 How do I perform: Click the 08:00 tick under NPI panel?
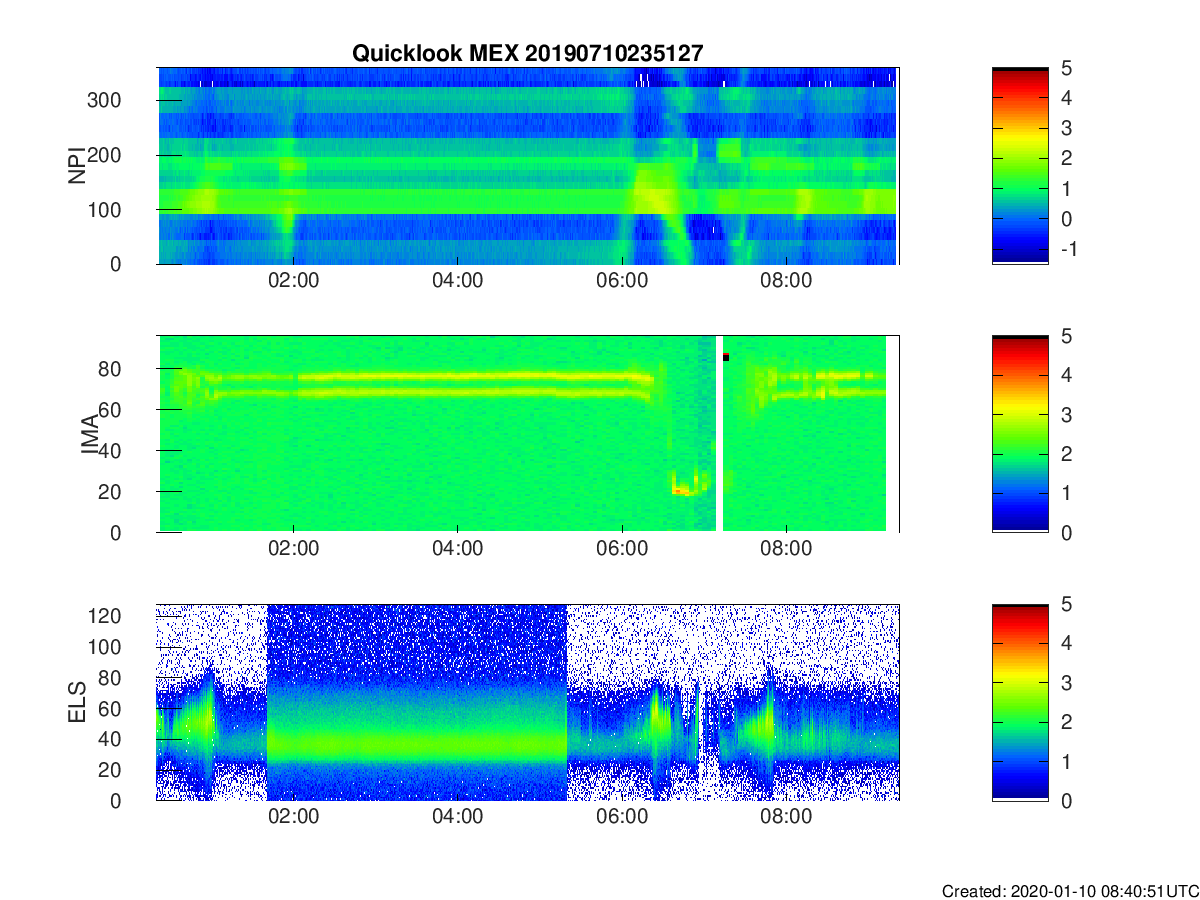coord(786,281)
